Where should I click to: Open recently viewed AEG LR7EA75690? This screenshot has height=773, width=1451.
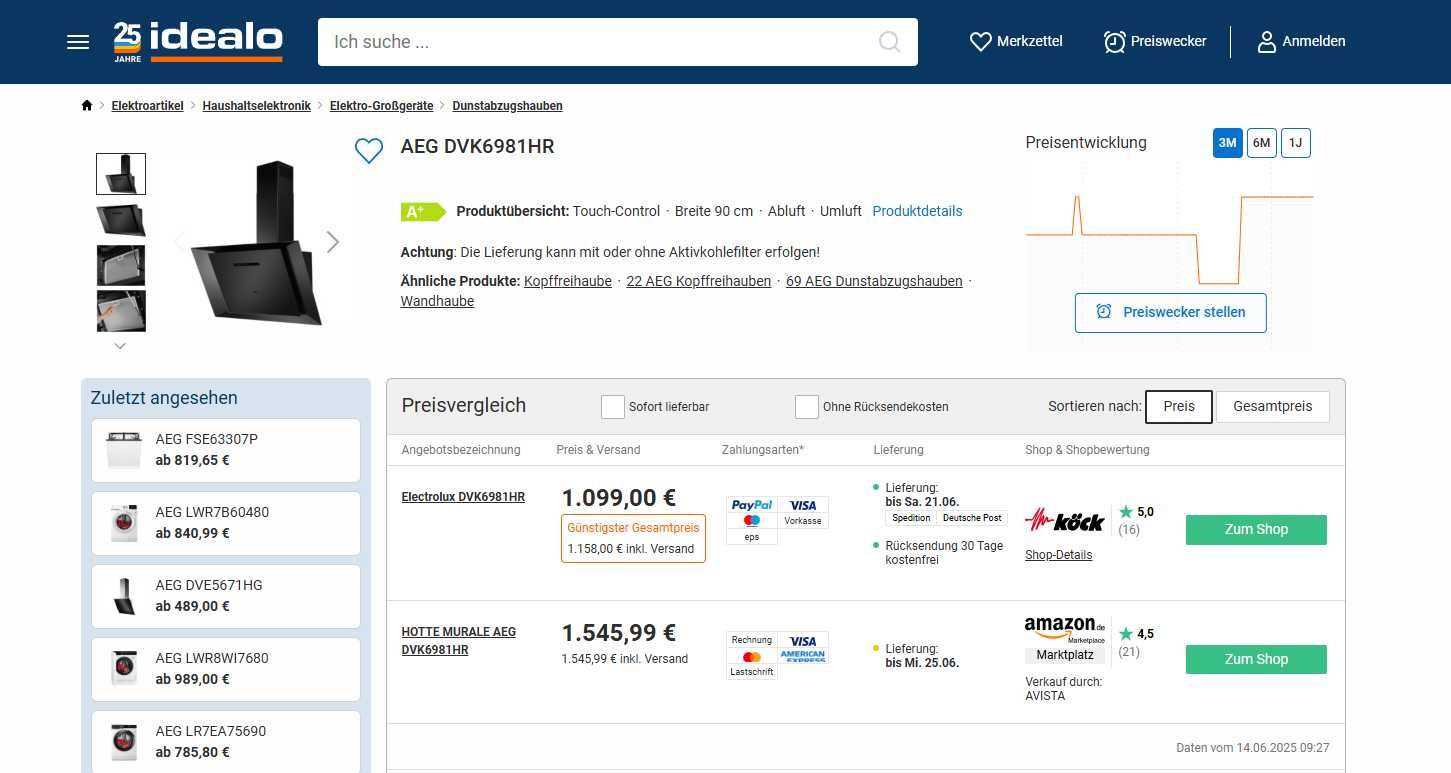(x=226, y=742)
